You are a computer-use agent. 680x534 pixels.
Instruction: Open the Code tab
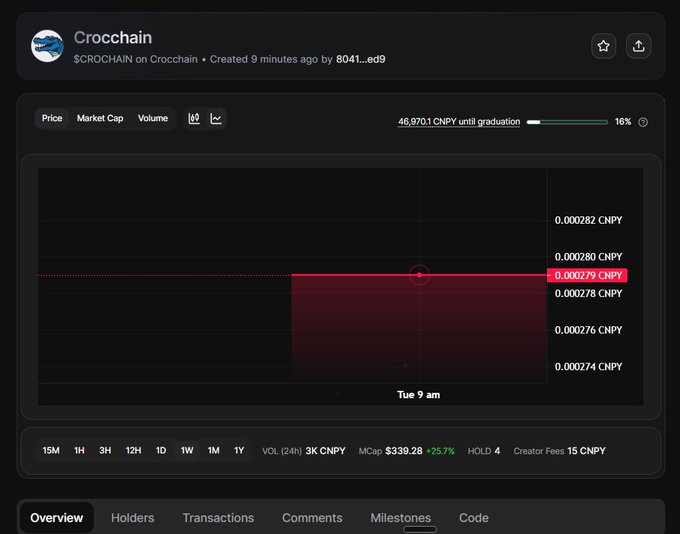click(474, 518)
